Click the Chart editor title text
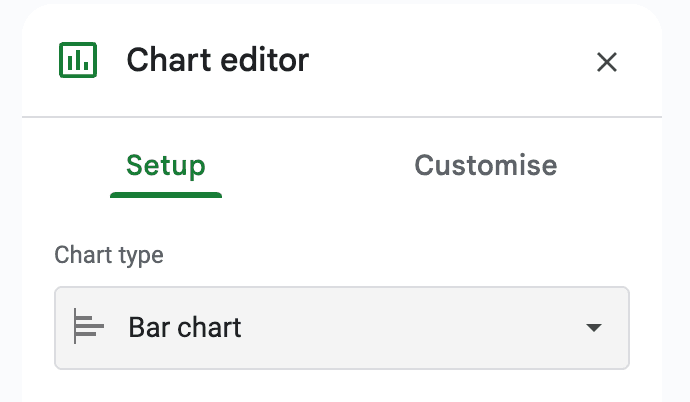This screenshot has height=402, width=690. 217,60
